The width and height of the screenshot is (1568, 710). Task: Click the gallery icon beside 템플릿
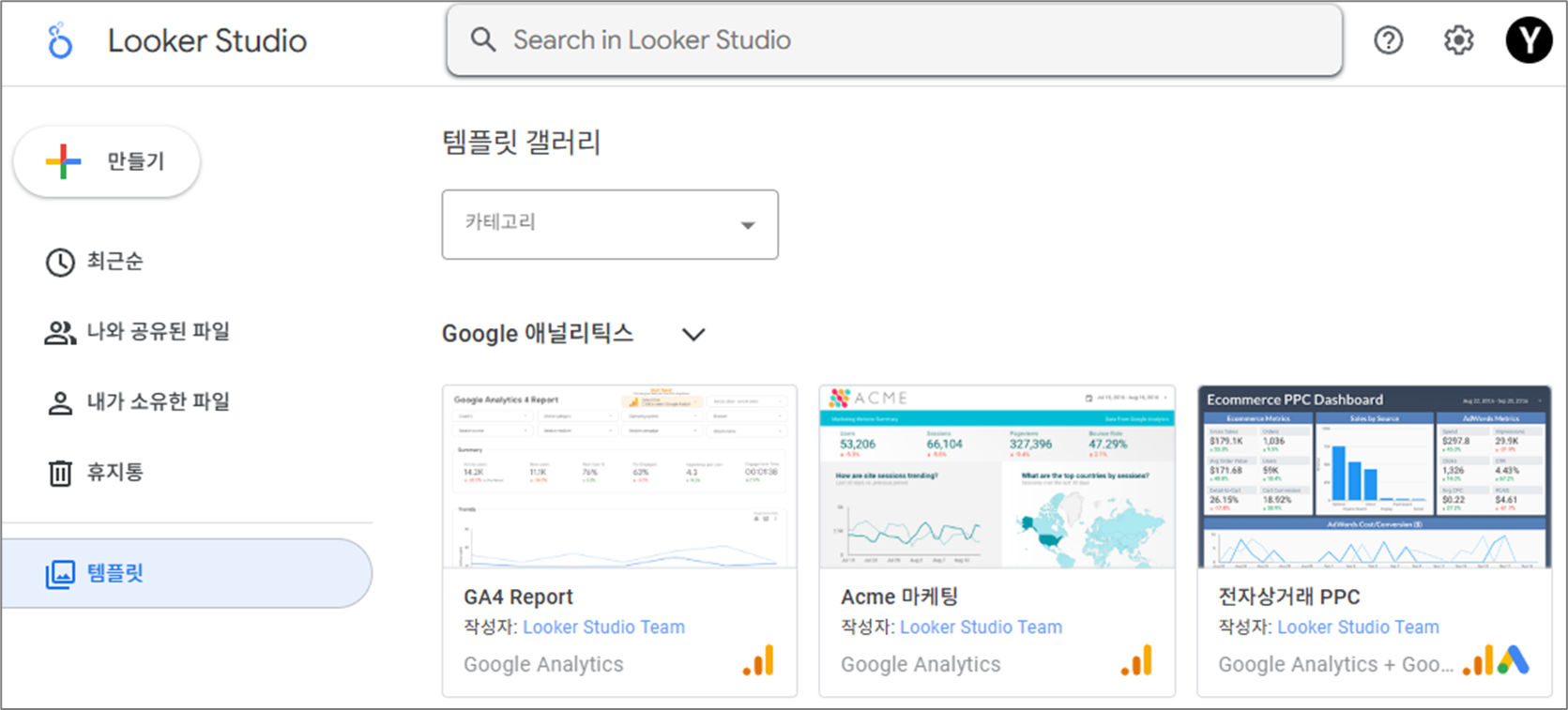(x=60, y=574)
